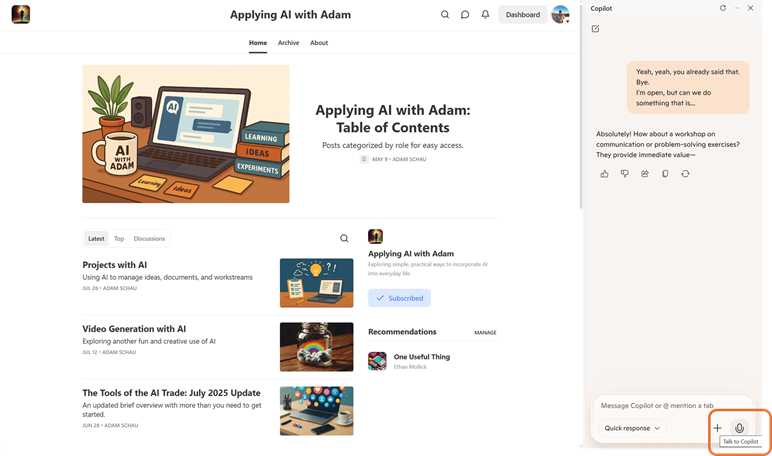Viewport: 772px width, 456px height.
Task: Open the site search magnifier in header
Action: (445, 14)
